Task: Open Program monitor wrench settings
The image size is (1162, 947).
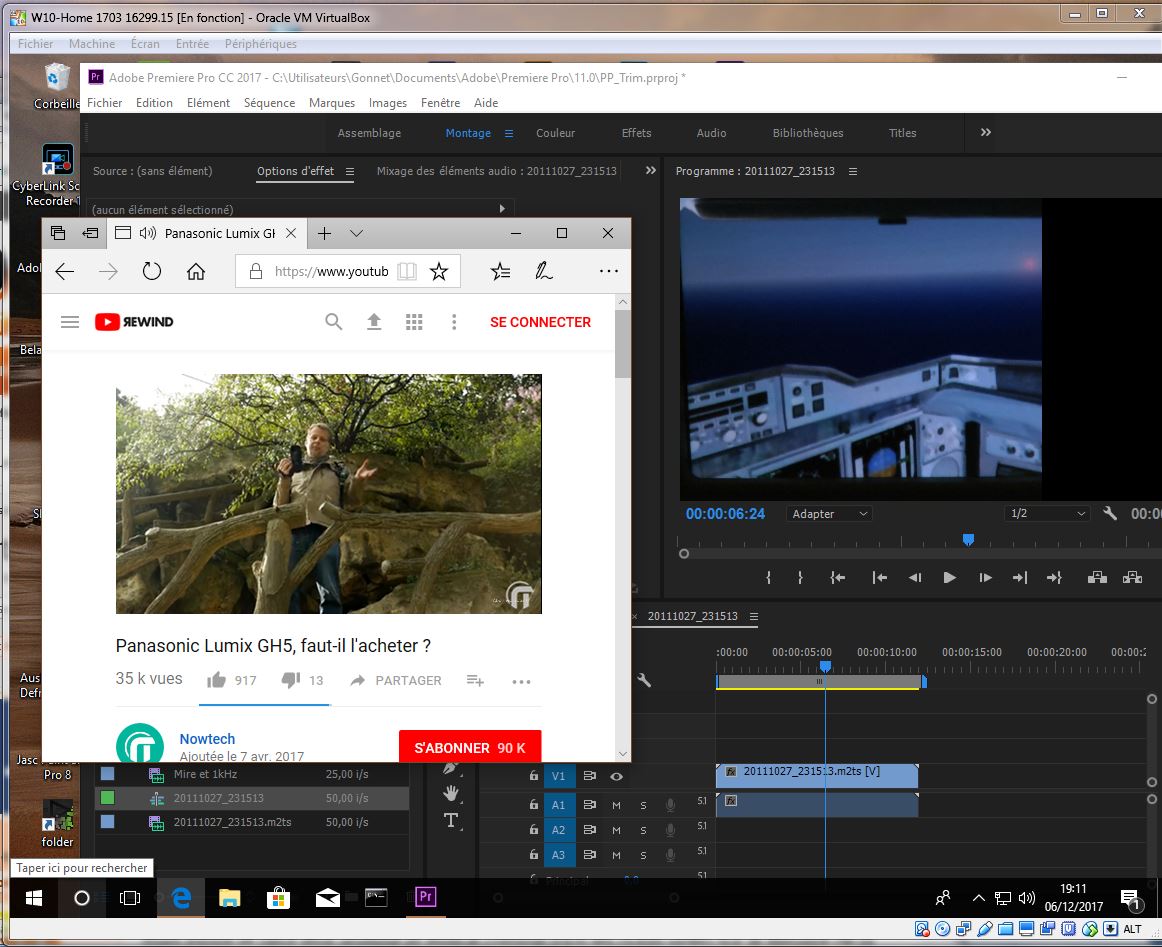Action: click(1110, 514)
